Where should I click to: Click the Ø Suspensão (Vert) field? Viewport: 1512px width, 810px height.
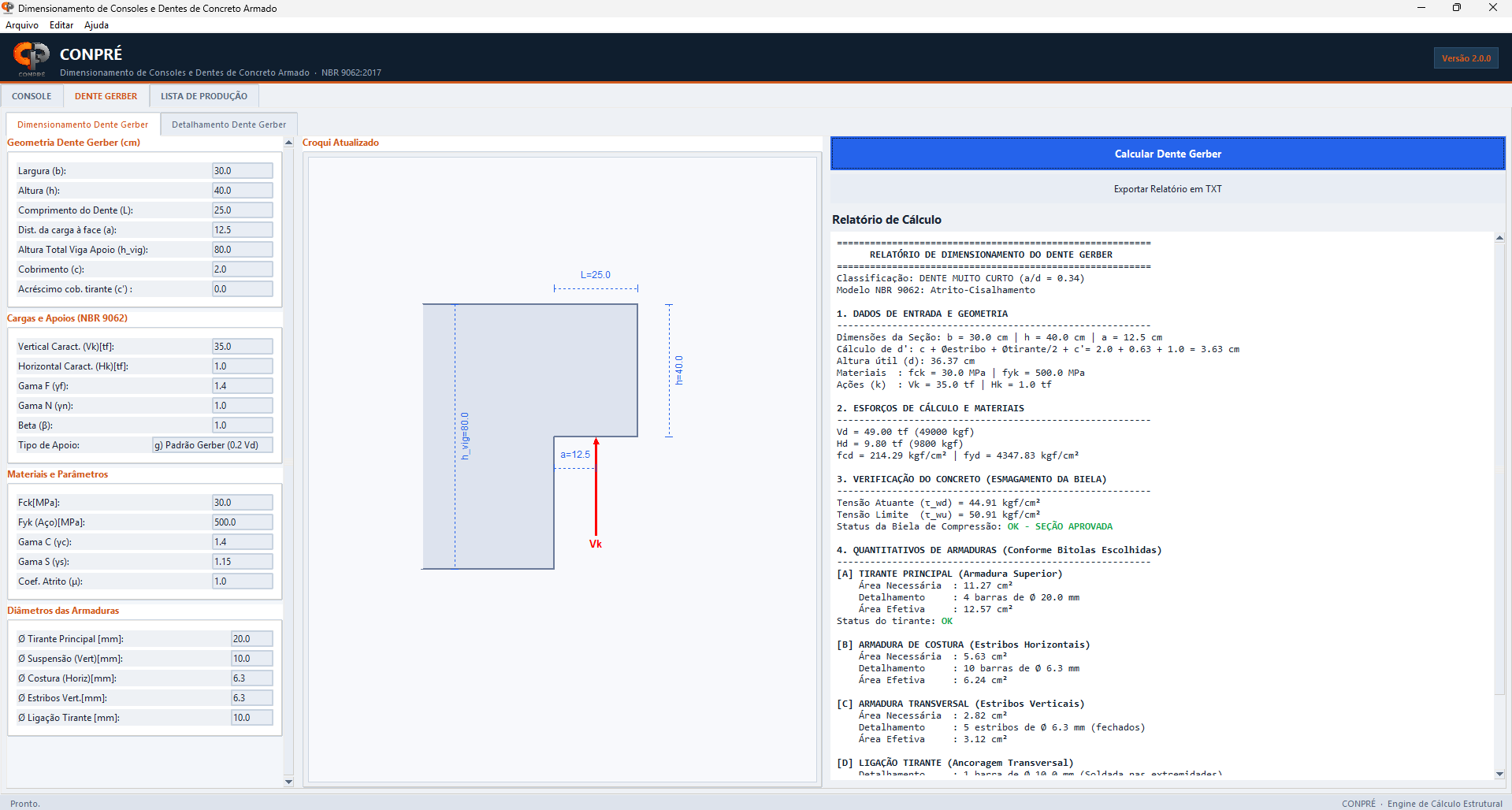(251, 659)
